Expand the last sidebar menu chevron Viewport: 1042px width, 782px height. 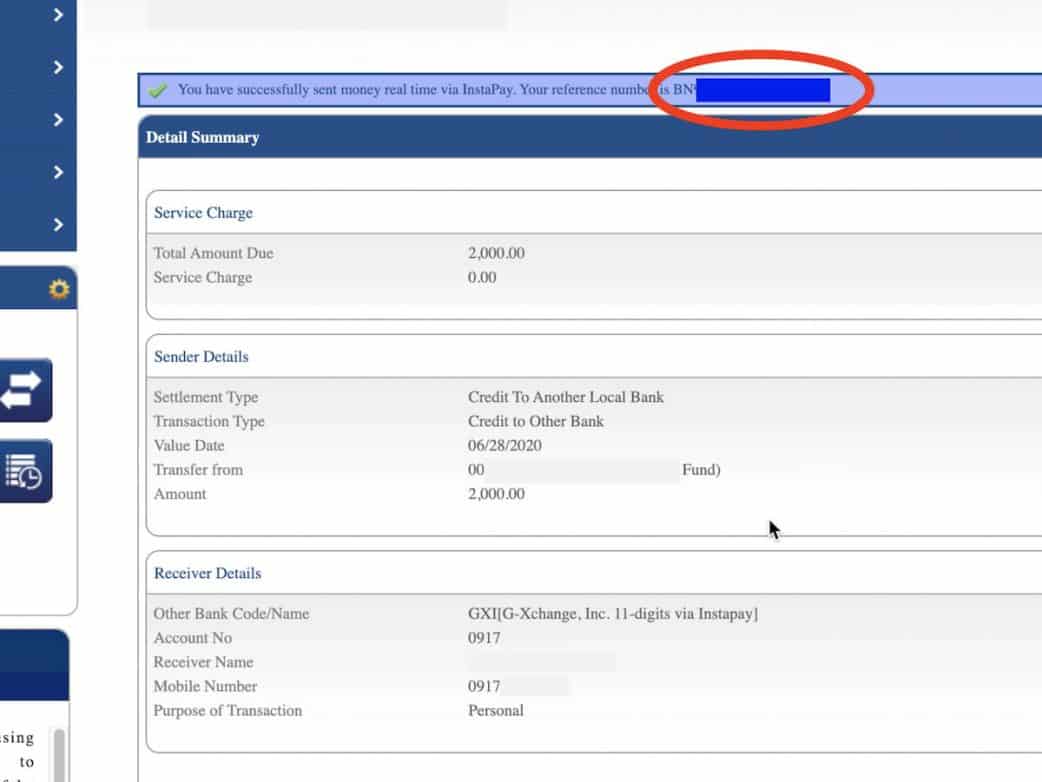pyautogui.click(x=58, y=225)
